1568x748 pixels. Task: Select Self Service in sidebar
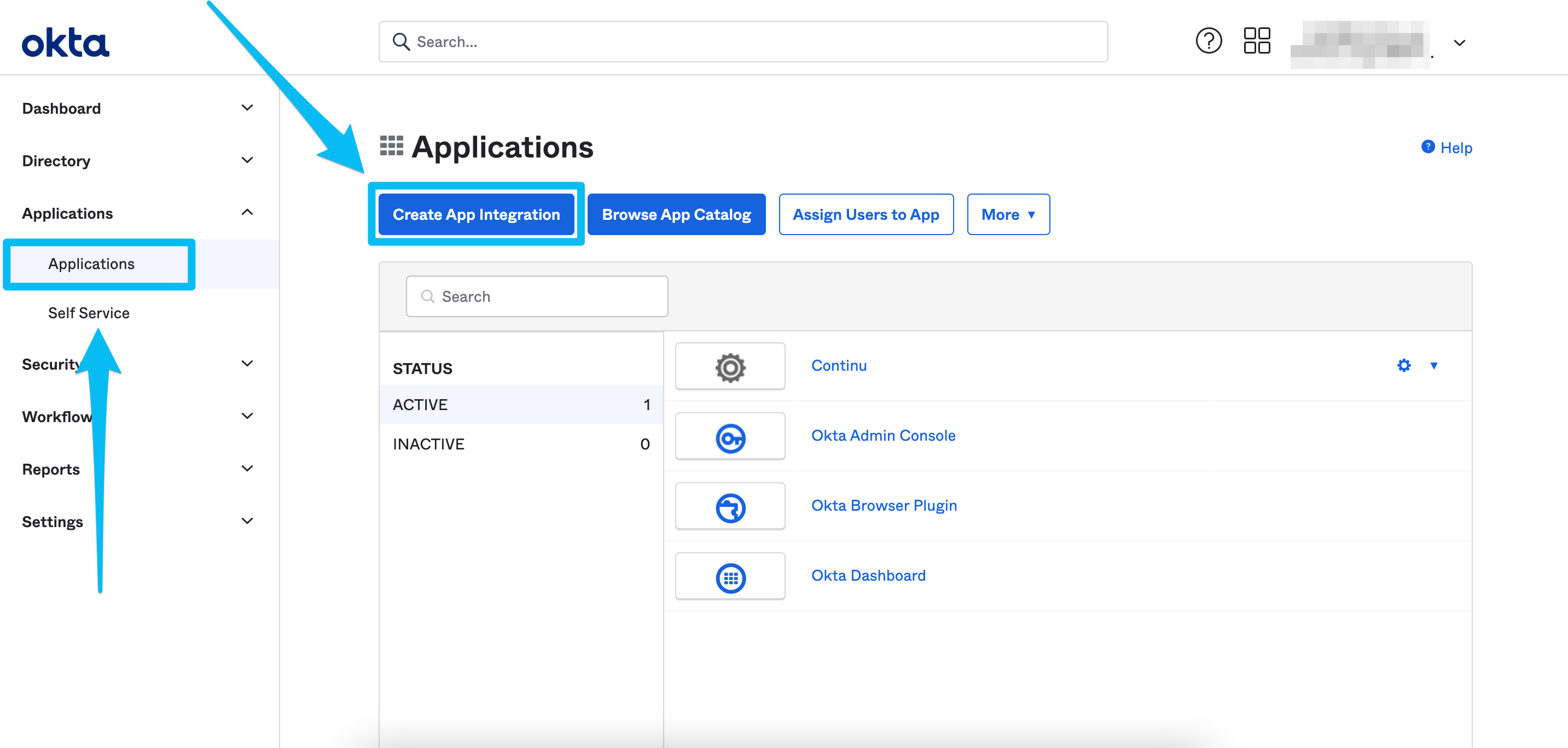pos(89,313)
